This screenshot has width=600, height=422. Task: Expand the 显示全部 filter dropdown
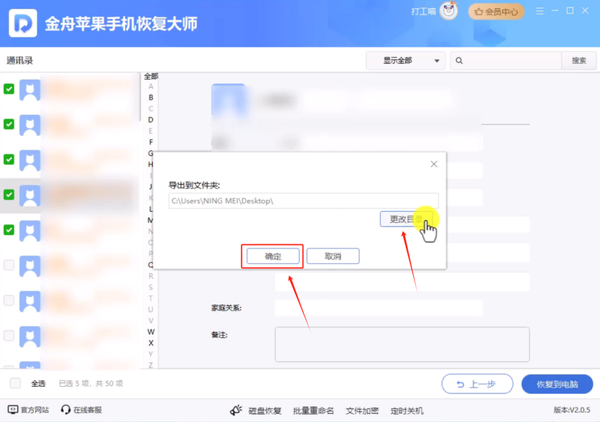coord(406,60)
